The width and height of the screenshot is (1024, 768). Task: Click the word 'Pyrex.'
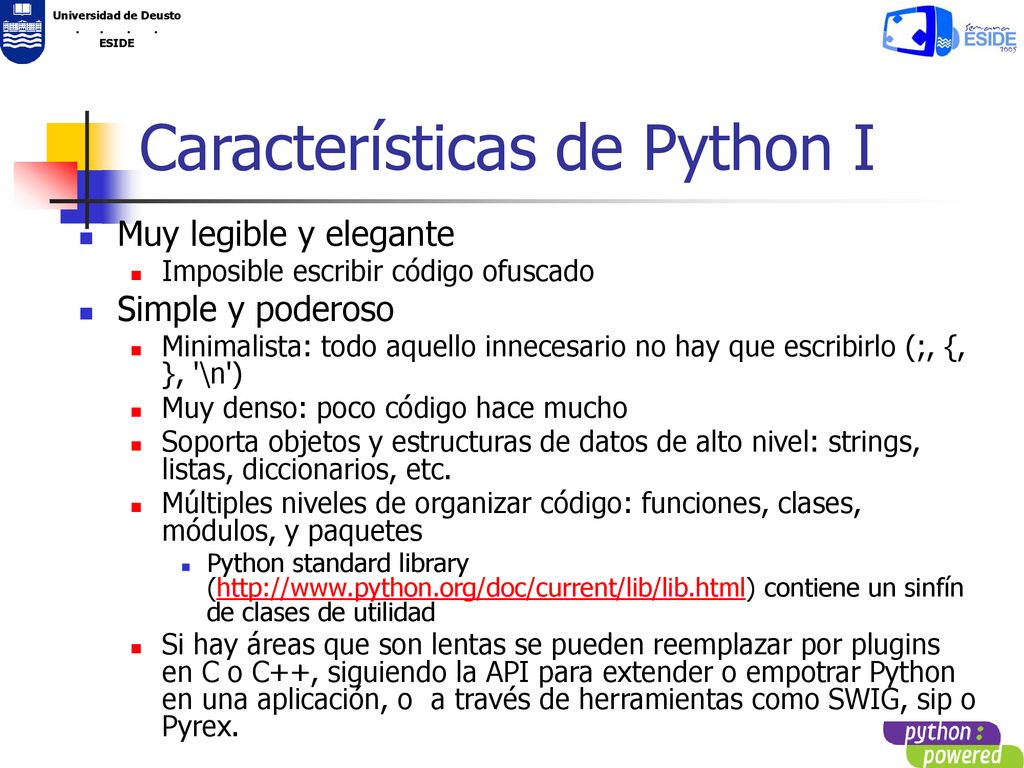click(x=200, y=728)
